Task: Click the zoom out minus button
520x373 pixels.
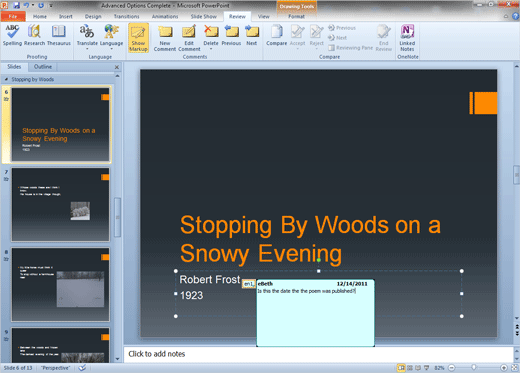Action: 451,368
